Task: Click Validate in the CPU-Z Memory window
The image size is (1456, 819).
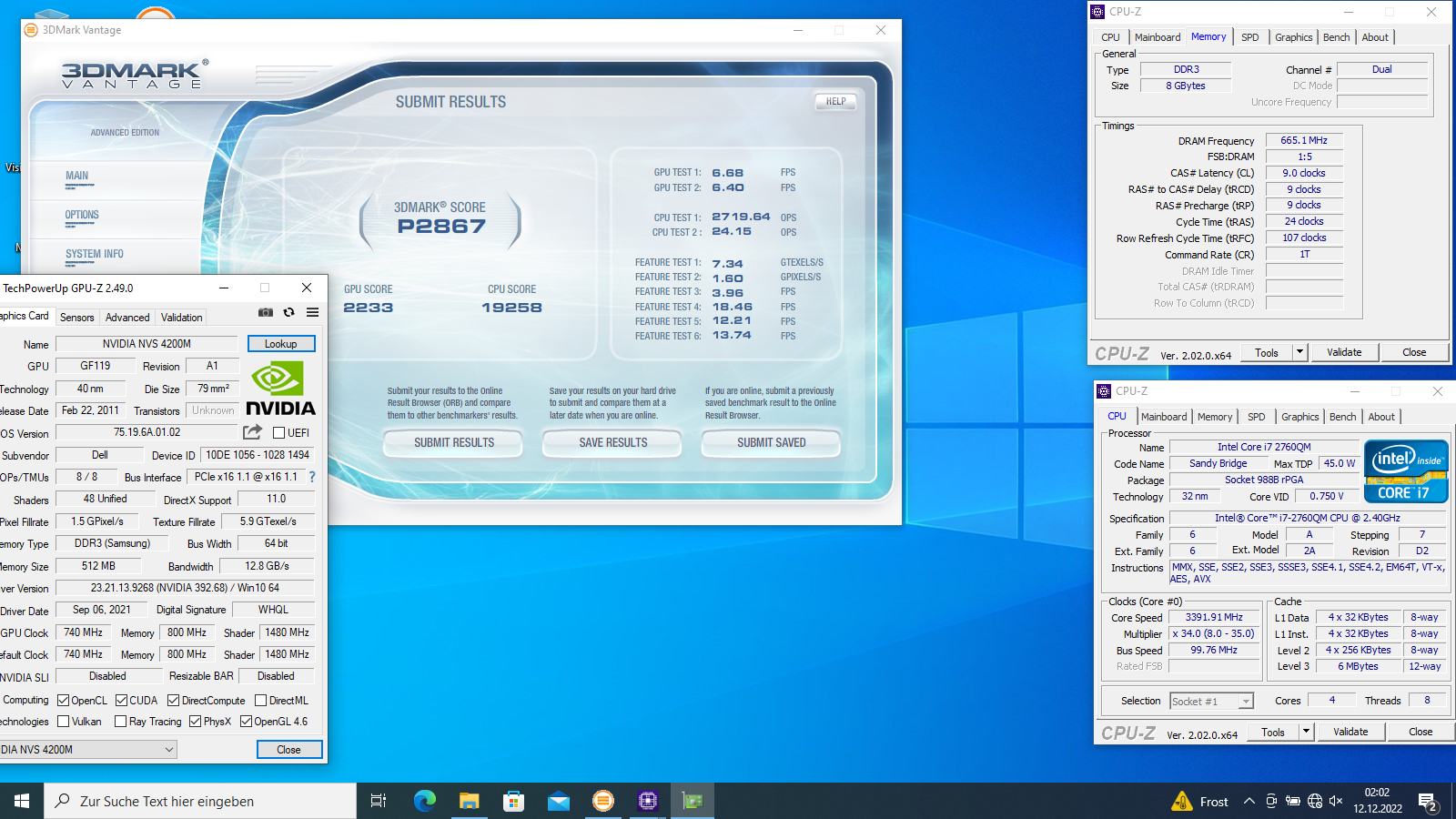Action: [1344, 352]
